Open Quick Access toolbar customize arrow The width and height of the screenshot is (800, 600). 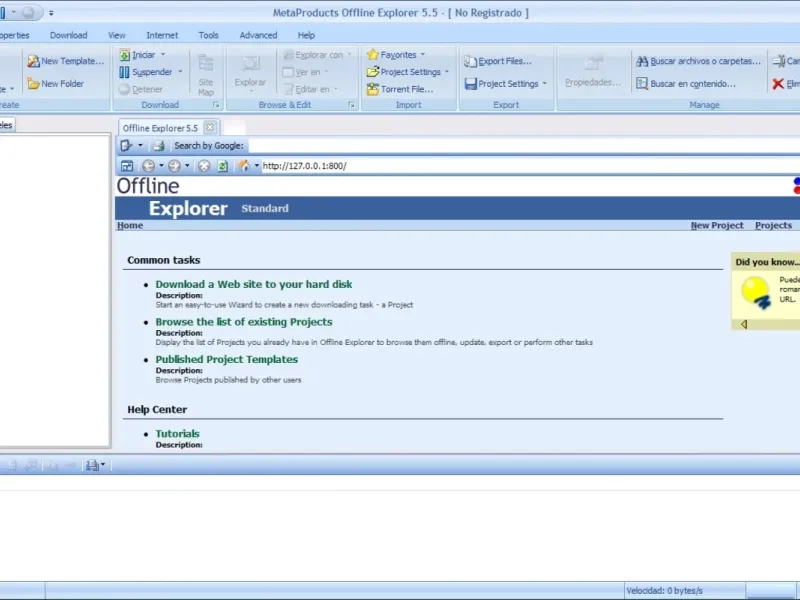click(x=51, y=13)
